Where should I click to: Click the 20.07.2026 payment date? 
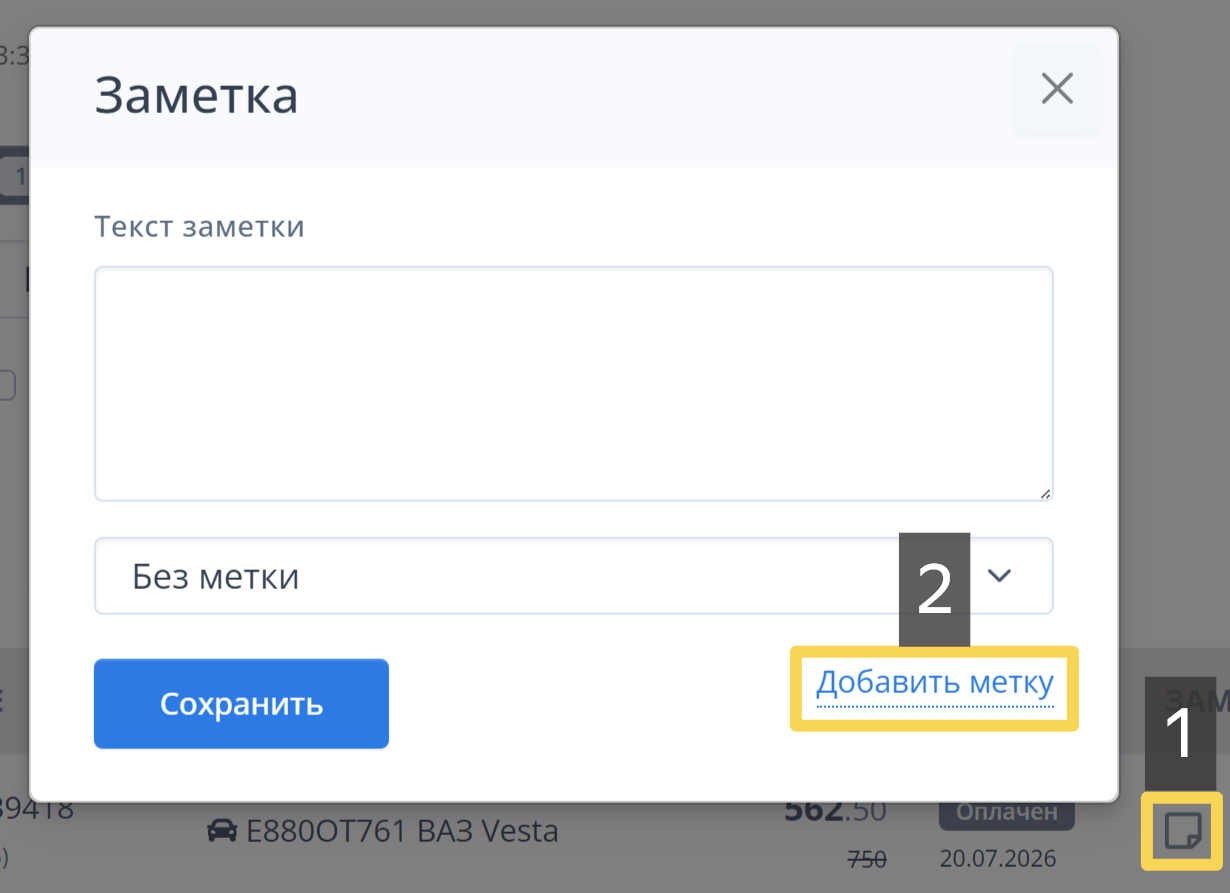point(998,858)
